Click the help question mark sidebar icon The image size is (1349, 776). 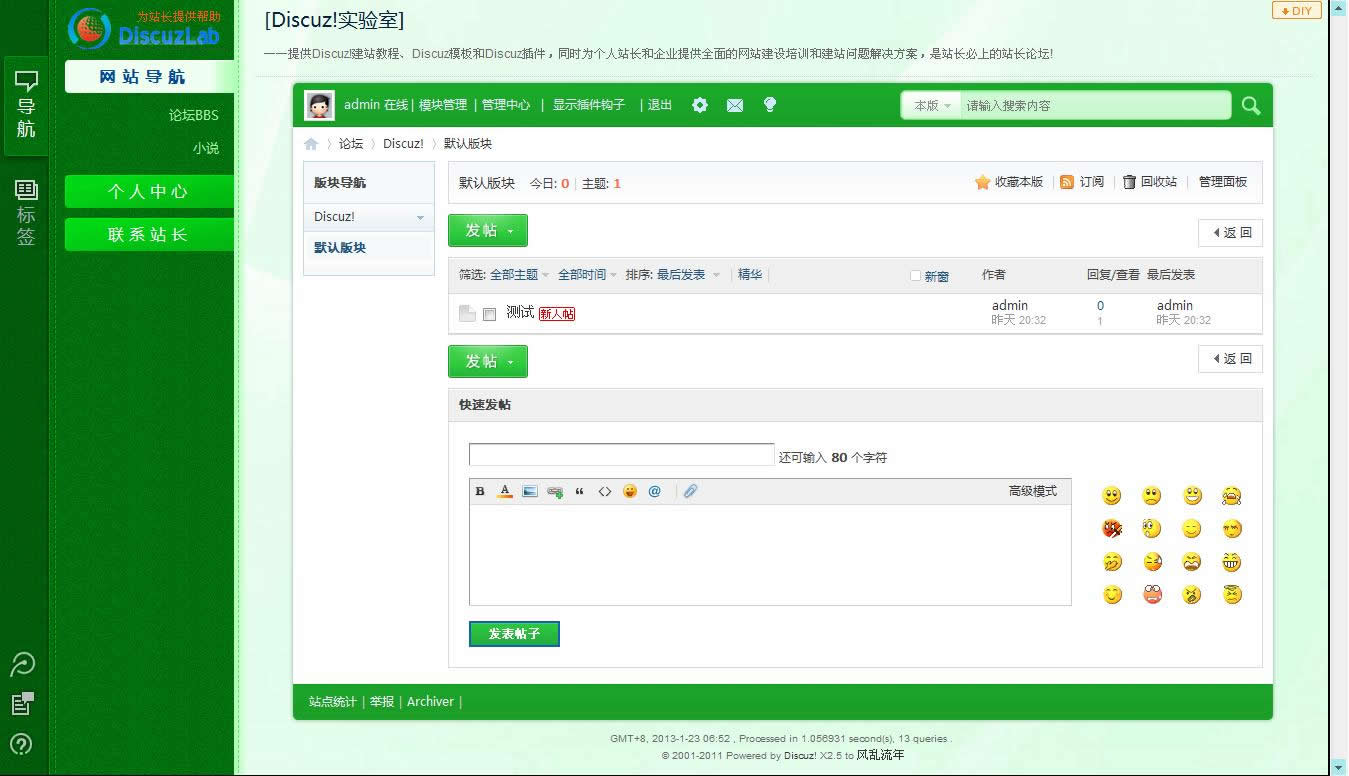[21, 744]
